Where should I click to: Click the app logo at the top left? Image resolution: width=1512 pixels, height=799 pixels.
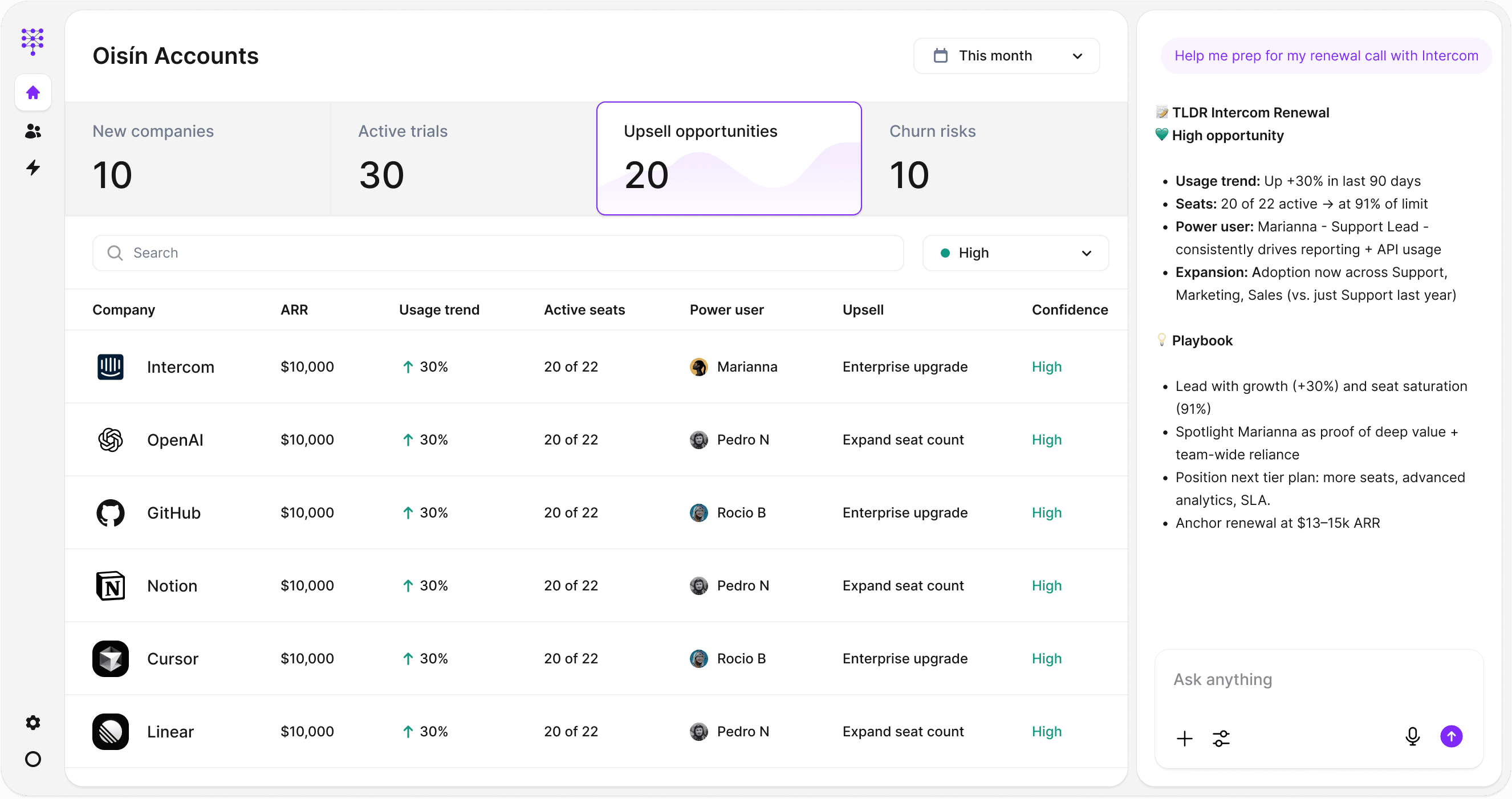(33, 42)
